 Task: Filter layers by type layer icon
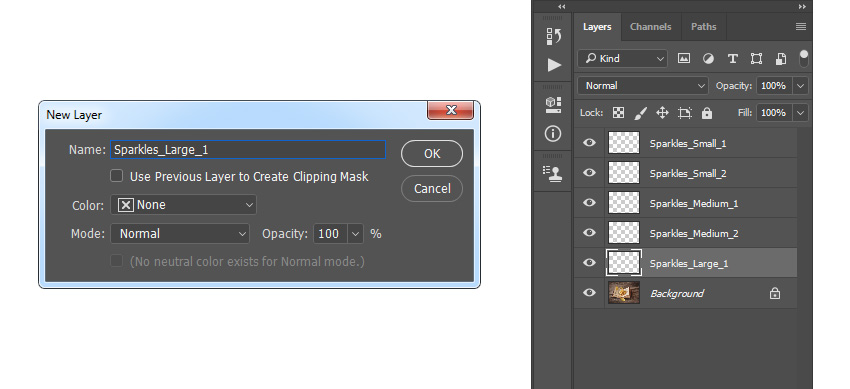pyautogui.click(x=732, y=59)
